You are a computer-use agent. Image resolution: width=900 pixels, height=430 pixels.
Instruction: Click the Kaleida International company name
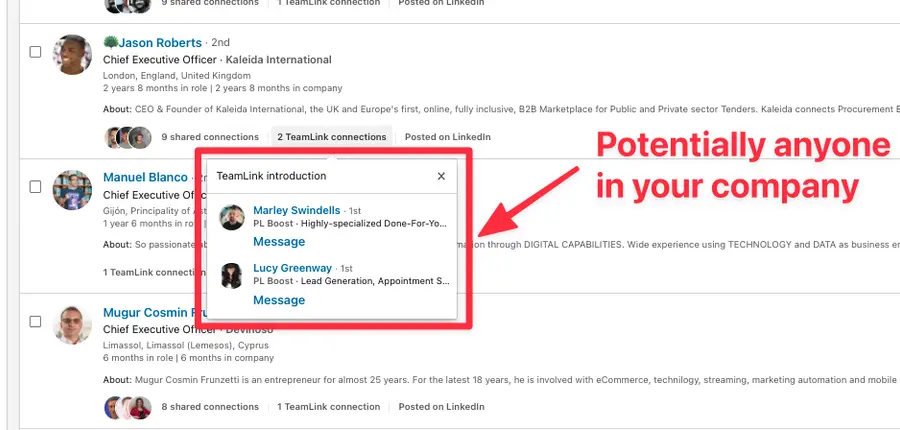coord(278,60)
